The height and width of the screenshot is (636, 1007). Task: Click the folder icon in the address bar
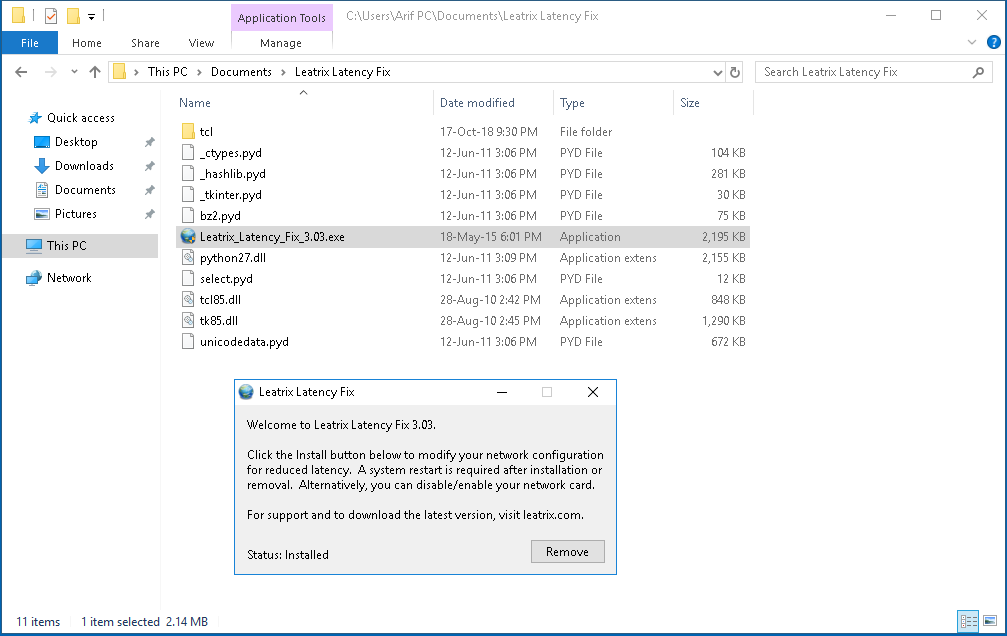point(119,72)
